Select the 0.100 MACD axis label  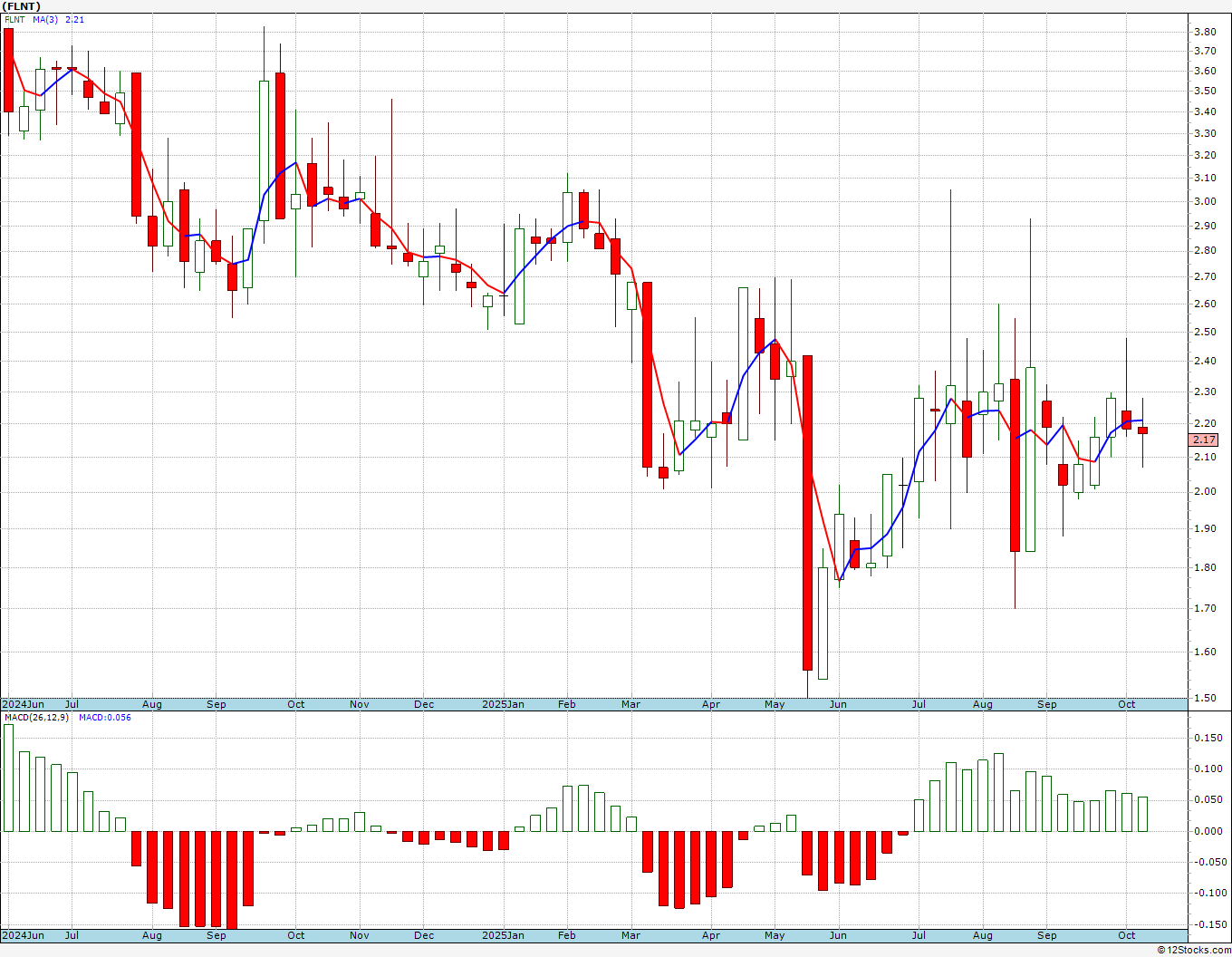[x=1207, y=769]
